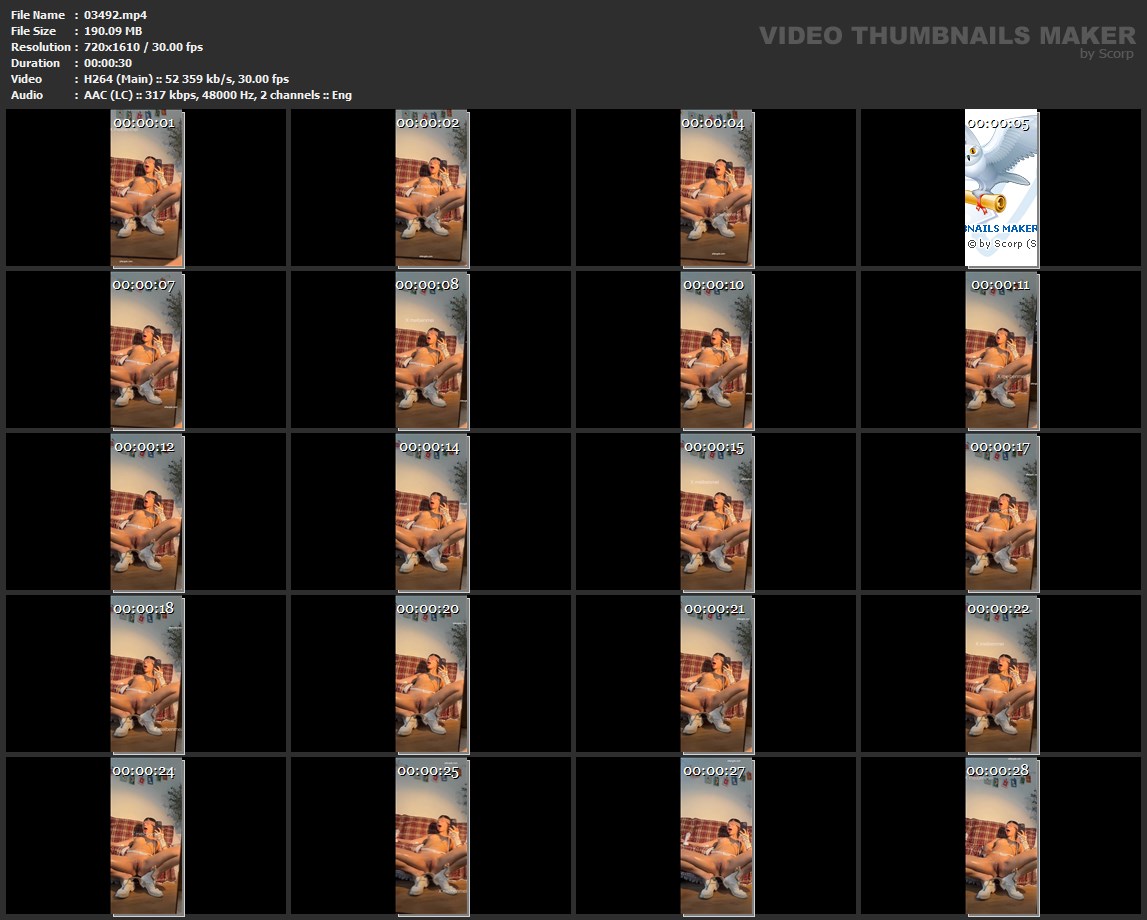Screen dimensions: 1147x920
Task: Click the VIDEO THUMBNAILS MAKER watermark title
Action: pos(946,36)
